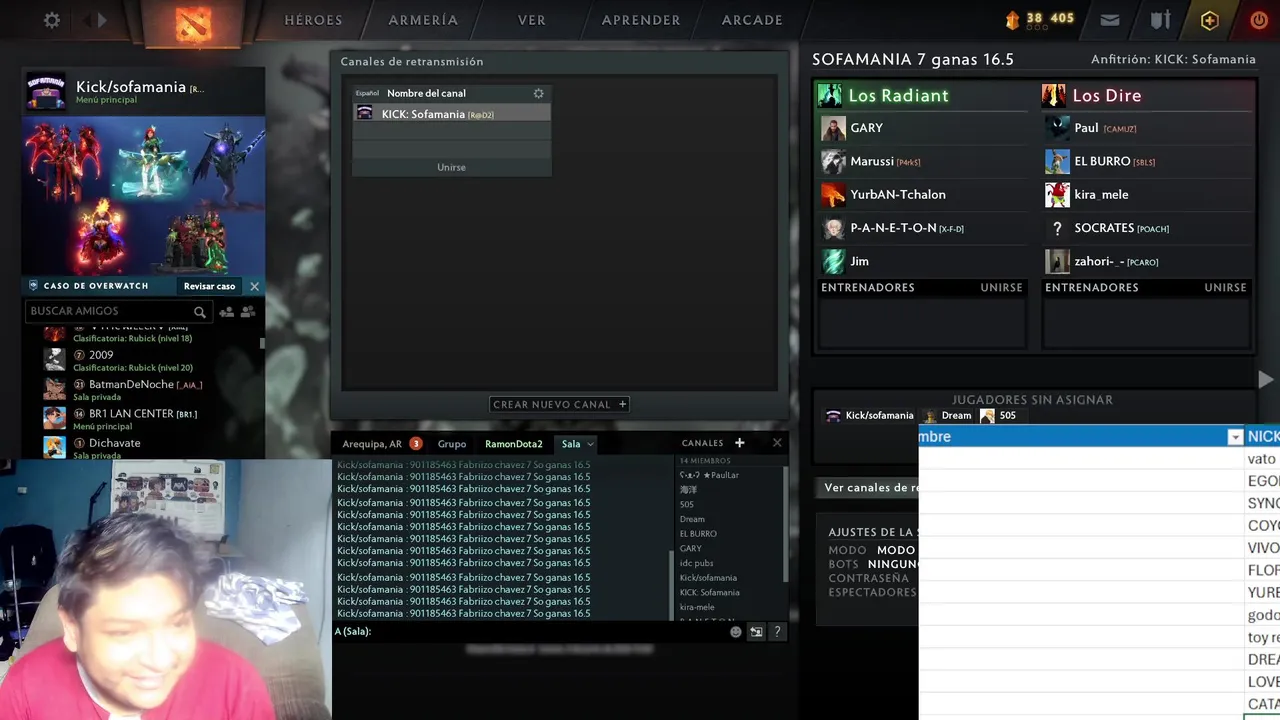
Task: Open the HÉROES menu
Action: click(x=313, y=20)
